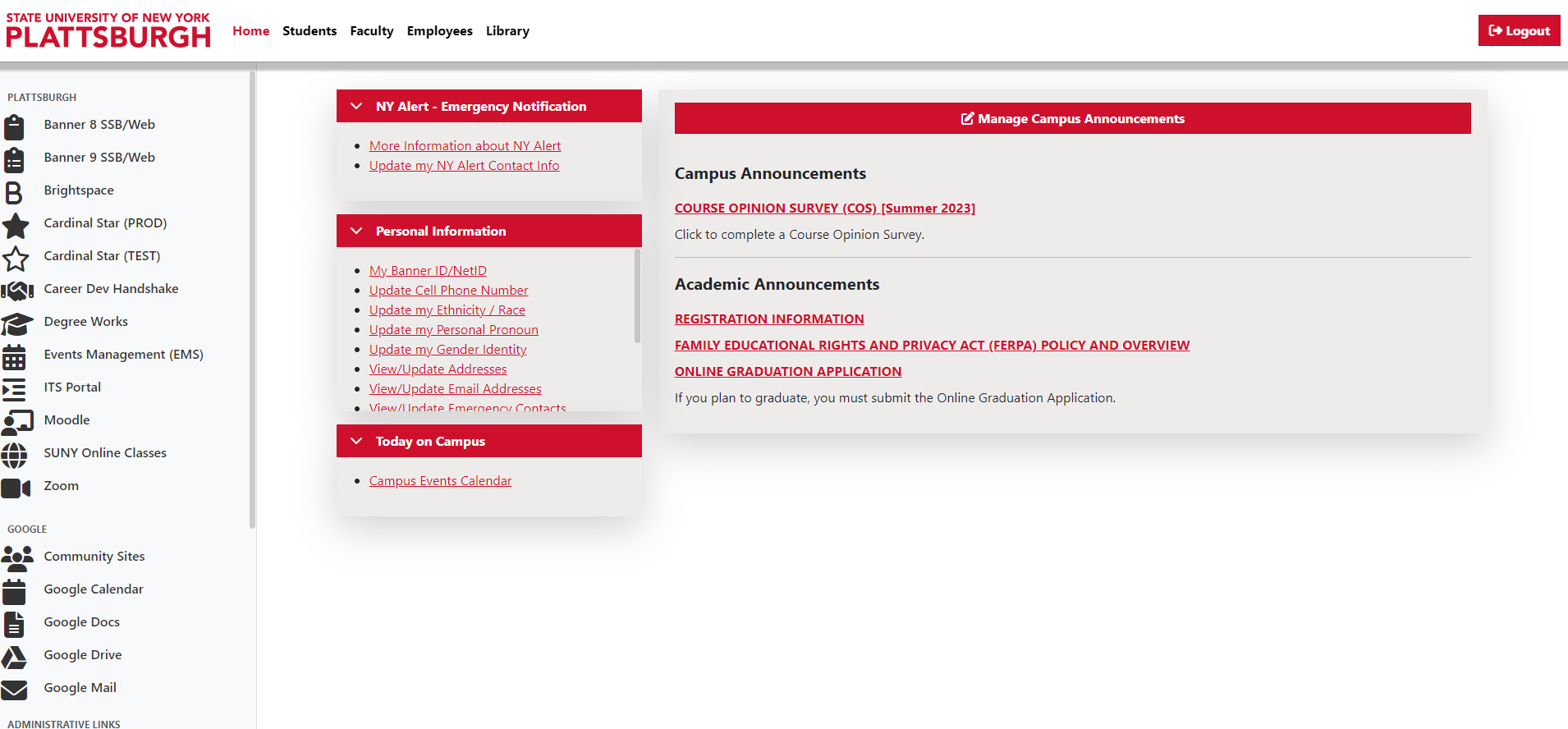
Task: Collapse the Today on Campus panel chevron
Action: (356, 441)
